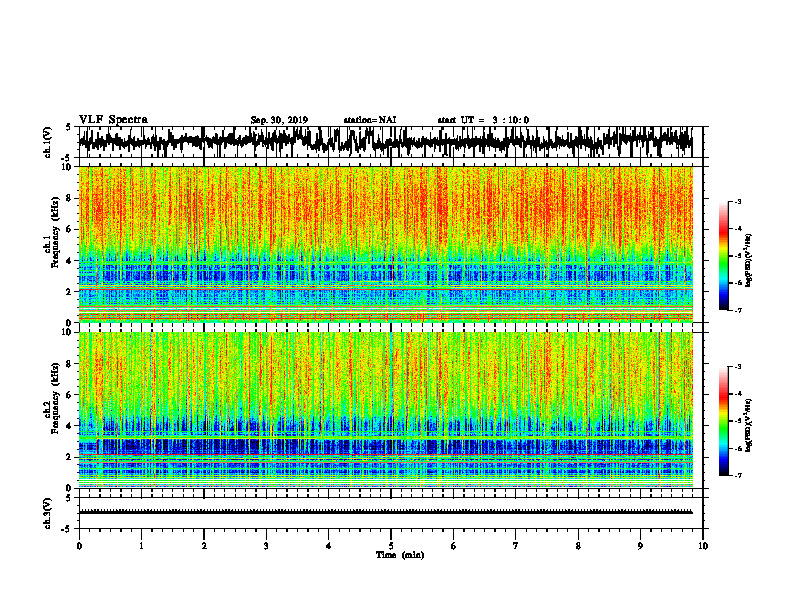The image size is (792, 612).
Task: Click time axis tick label "5"
Action: click(391, 546)
